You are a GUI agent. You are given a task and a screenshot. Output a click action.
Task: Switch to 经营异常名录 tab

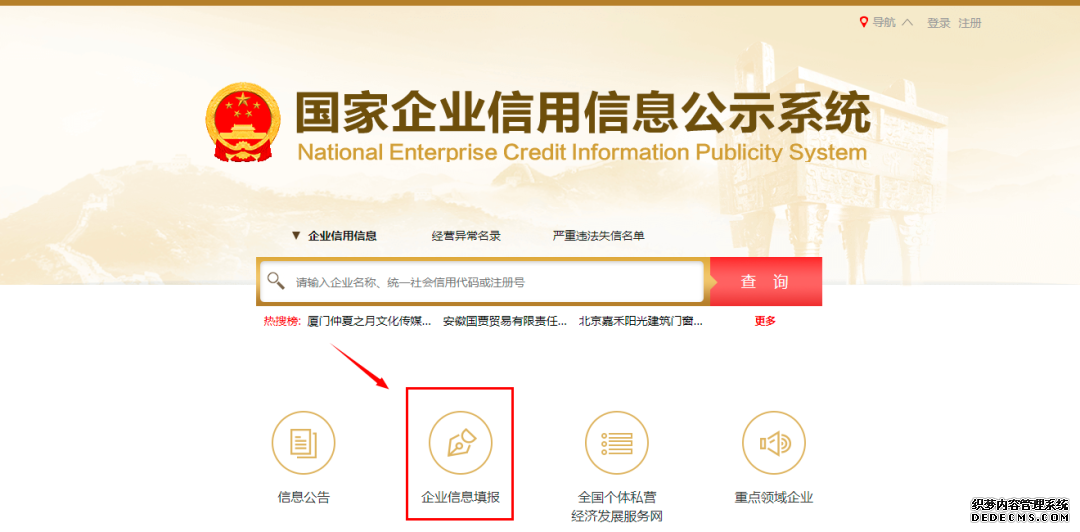coord(466,236)
